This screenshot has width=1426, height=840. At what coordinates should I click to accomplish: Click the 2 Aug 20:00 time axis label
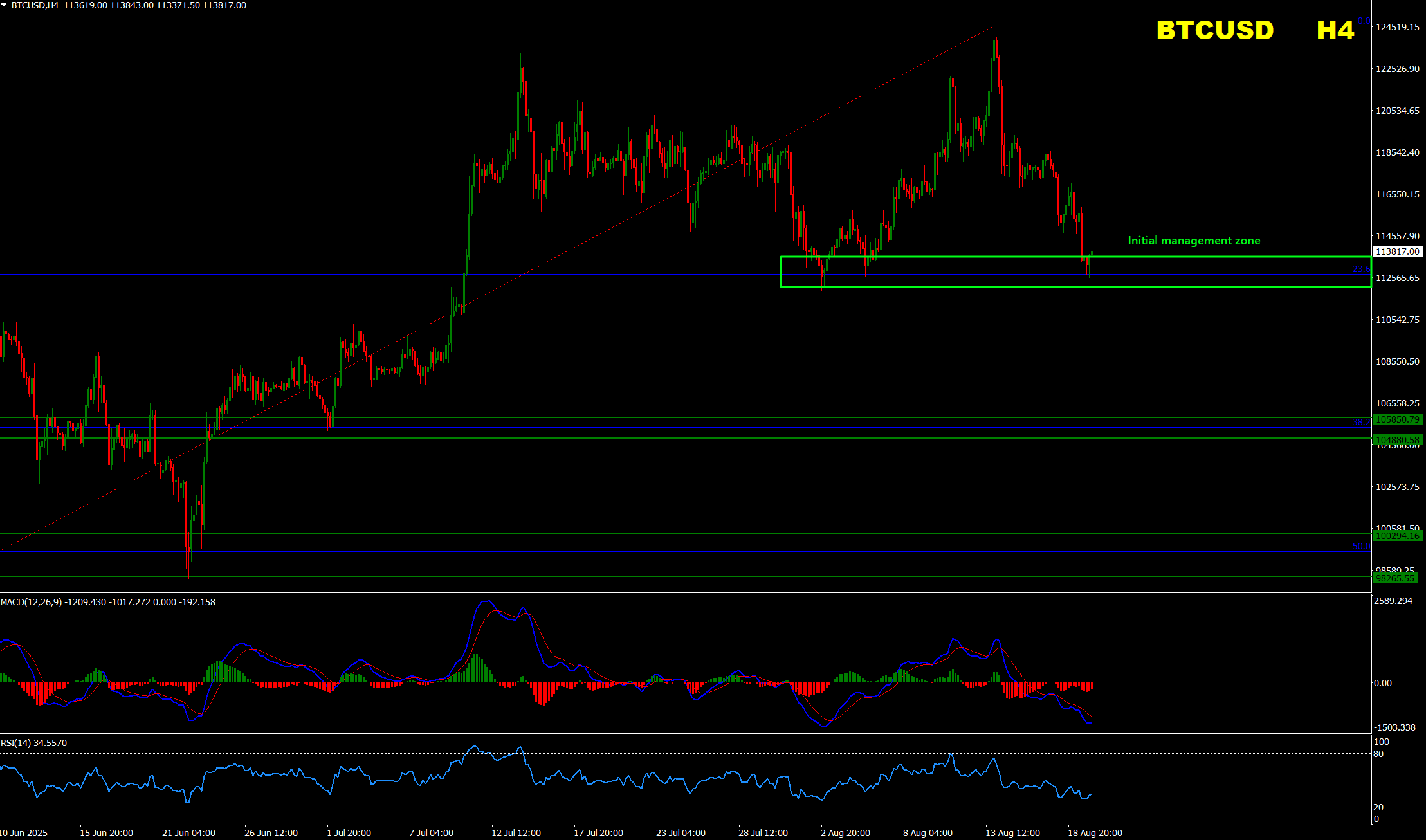pyautogui.click(x=845, y=833)
